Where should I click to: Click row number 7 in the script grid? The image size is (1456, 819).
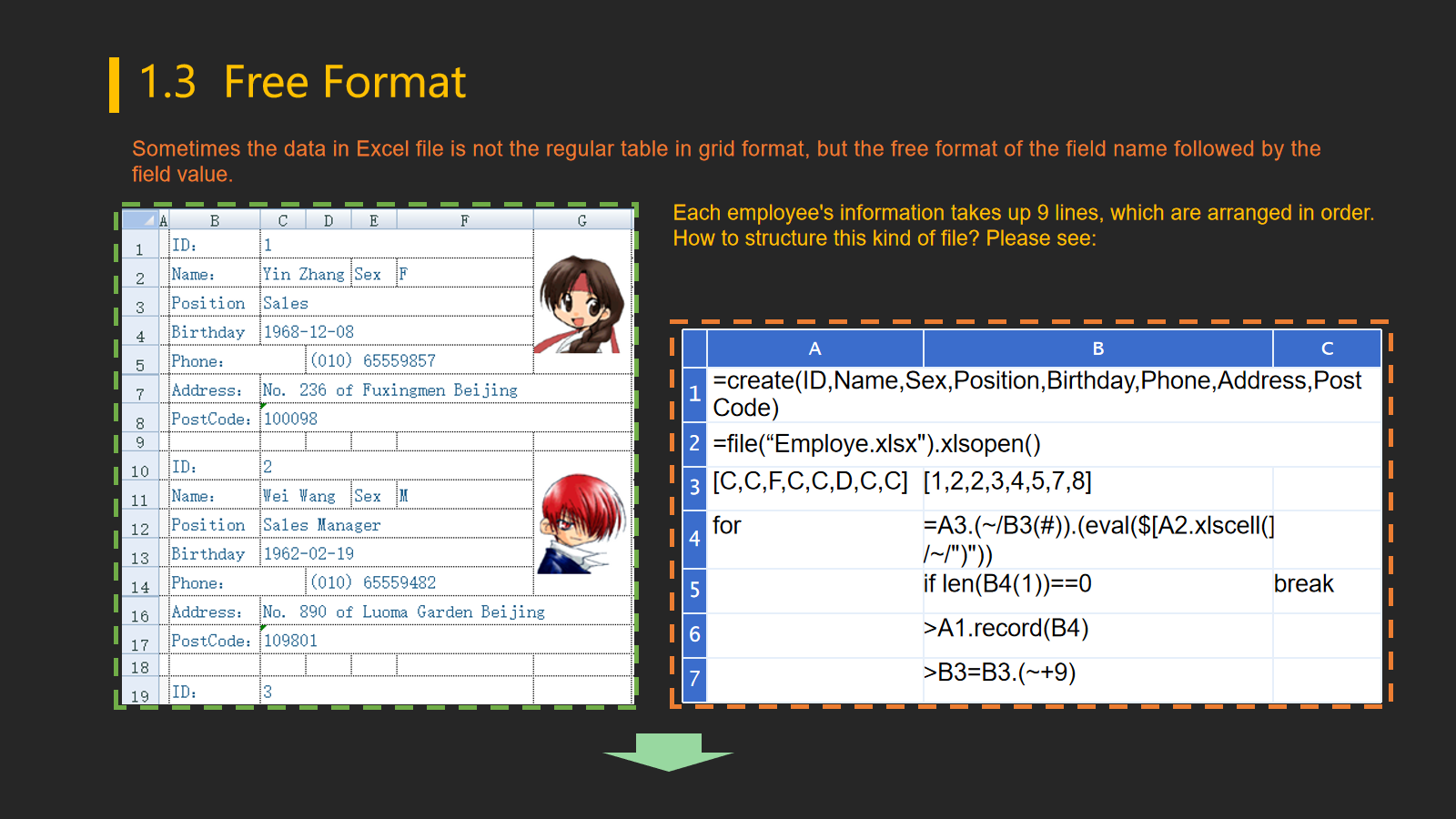click(x=694, y=679)
